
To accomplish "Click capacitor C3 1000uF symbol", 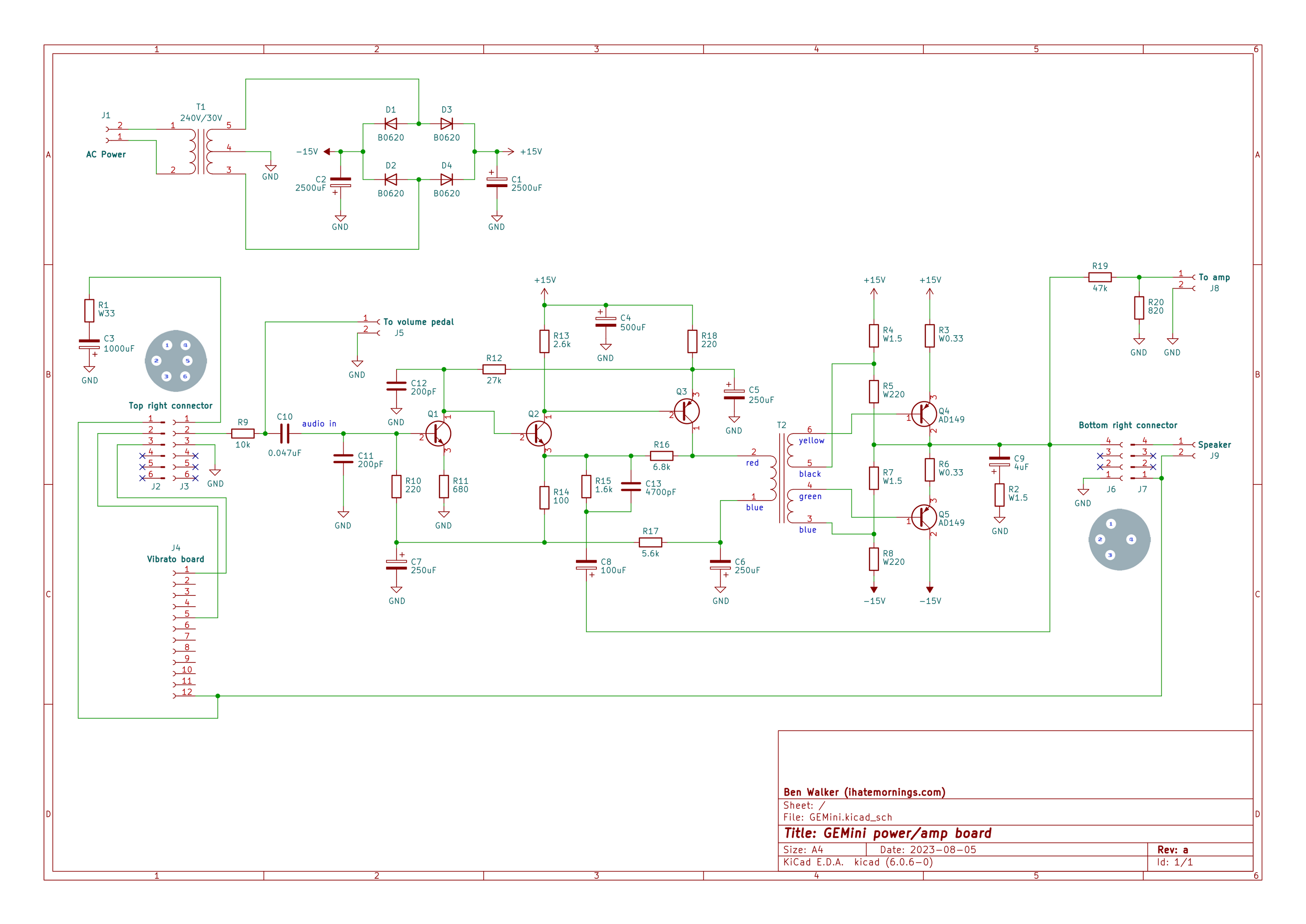I will click(x=89, y=344).
